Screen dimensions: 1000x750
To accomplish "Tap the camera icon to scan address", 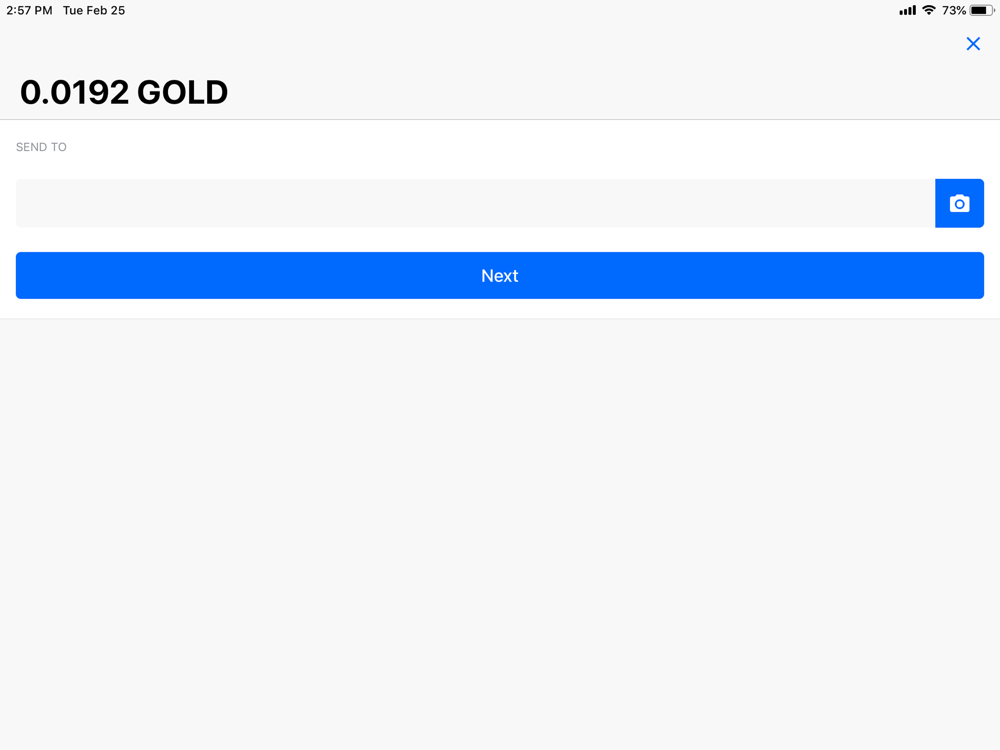I will point(959,203).
